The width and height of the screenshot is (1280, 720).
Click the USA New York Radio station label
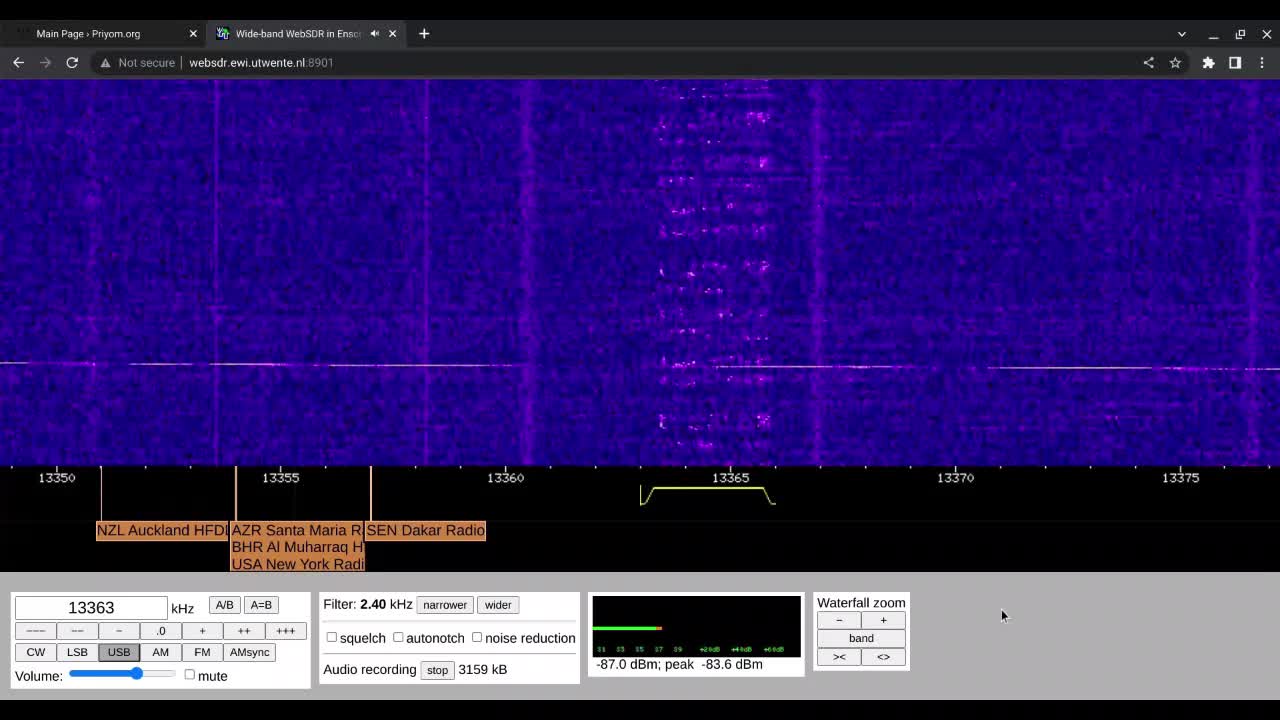(297, 564)
